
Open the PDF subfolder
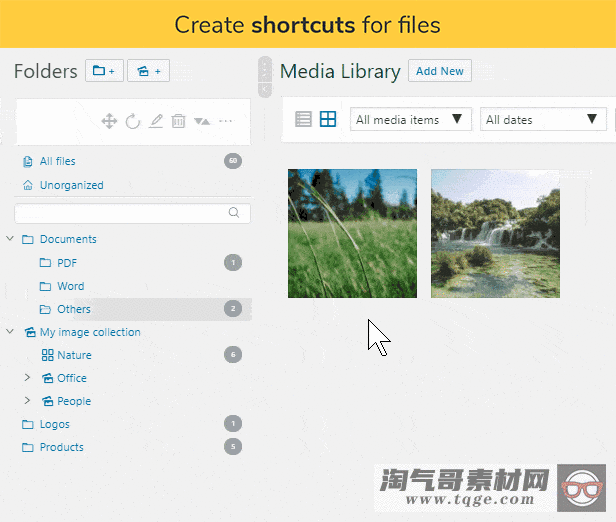tap(67, 263)
